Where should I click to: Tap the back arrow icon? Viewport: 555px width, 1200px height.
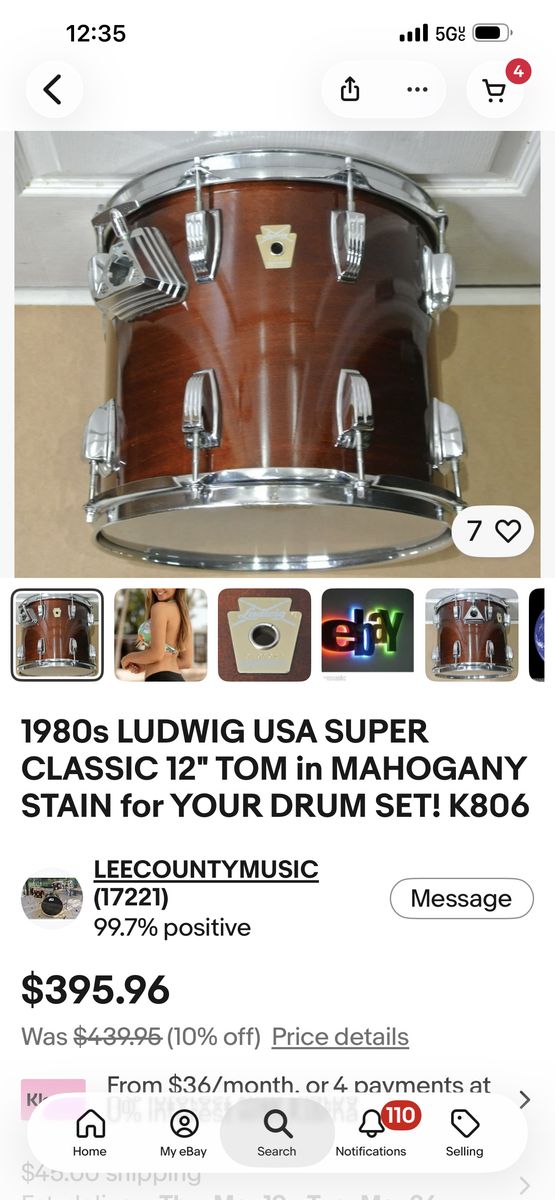[53, 89]
